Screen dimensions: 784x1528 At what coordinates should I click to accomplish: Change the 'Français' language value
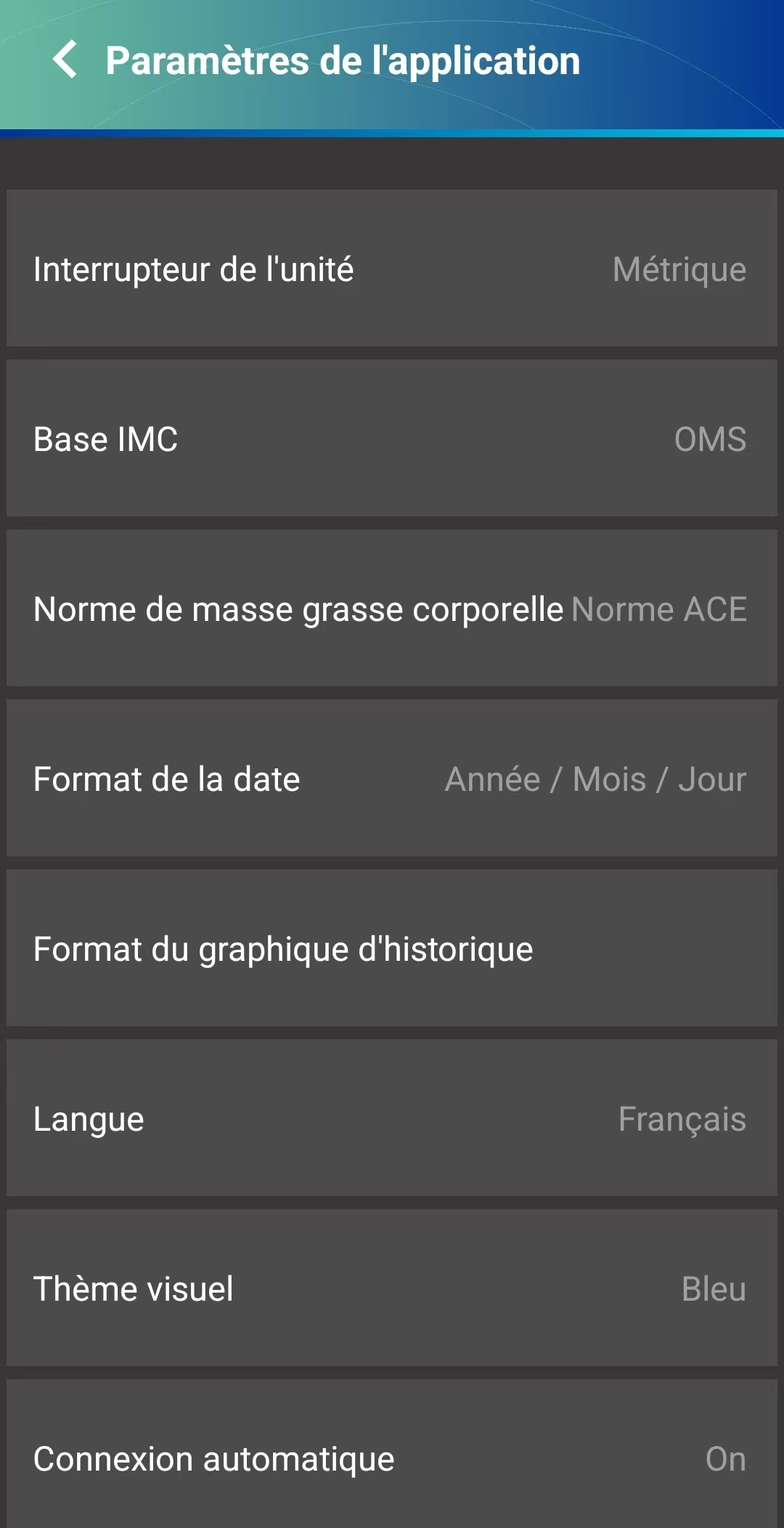pos(682,1119)
